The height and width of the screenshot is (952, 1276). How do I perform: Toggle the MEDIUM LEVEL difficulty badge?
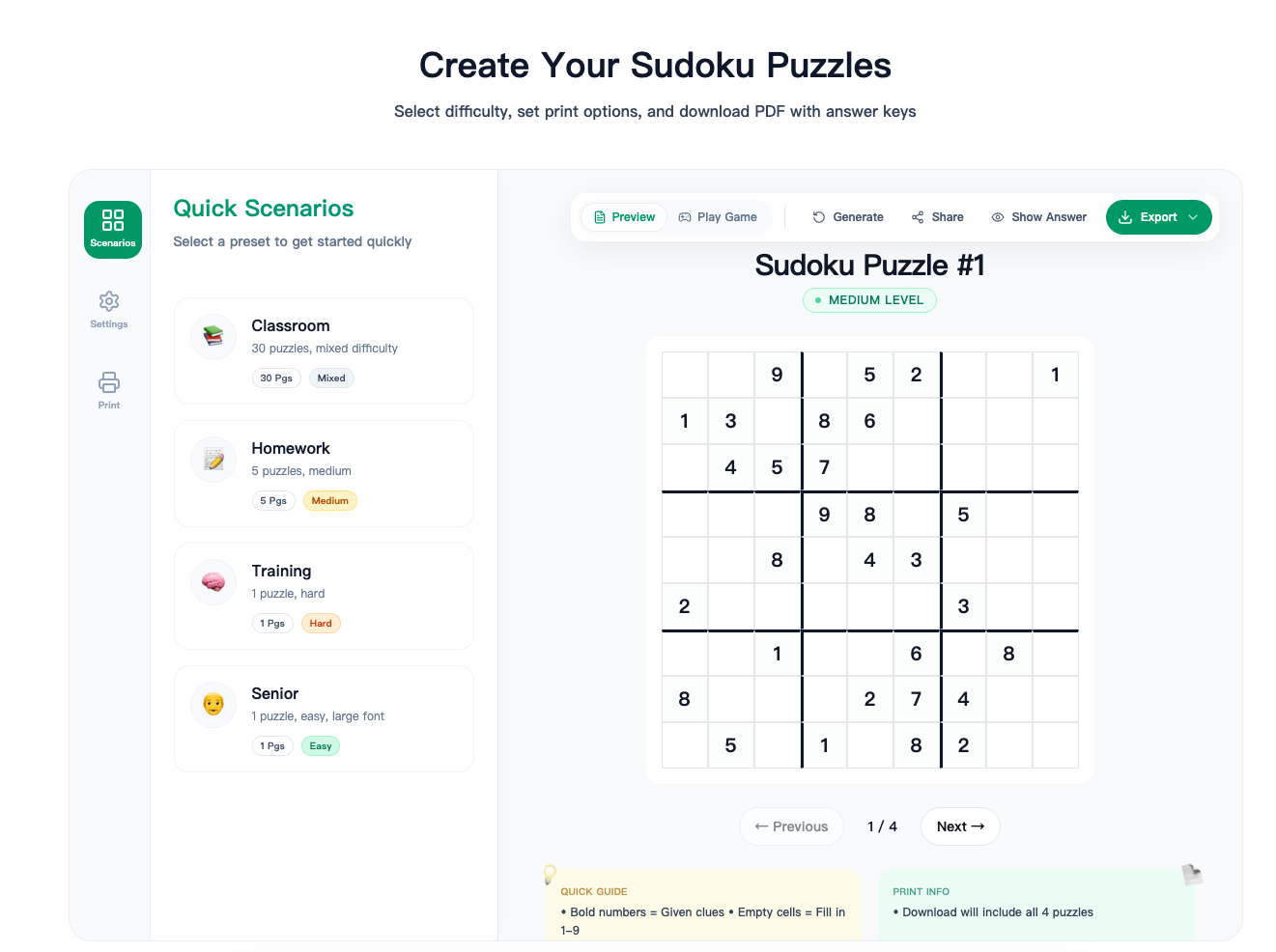coord(868,299)
